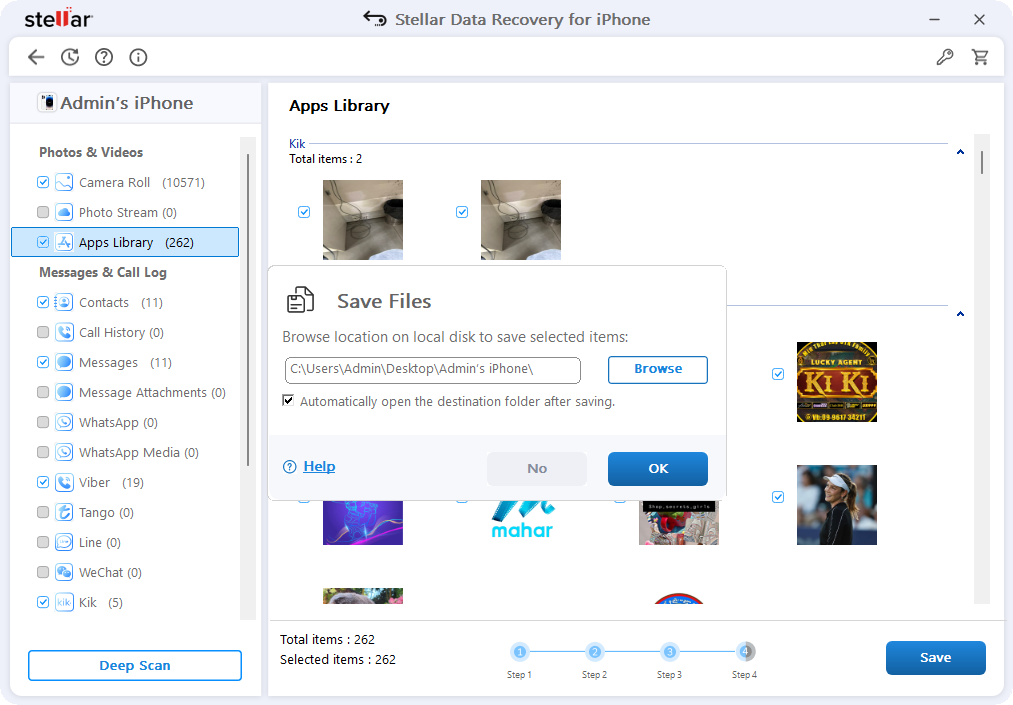The image size is (1013, 705).
Task: Uncheck the Lucky Agent KiKi image checkbox
Action: (778, 374)
